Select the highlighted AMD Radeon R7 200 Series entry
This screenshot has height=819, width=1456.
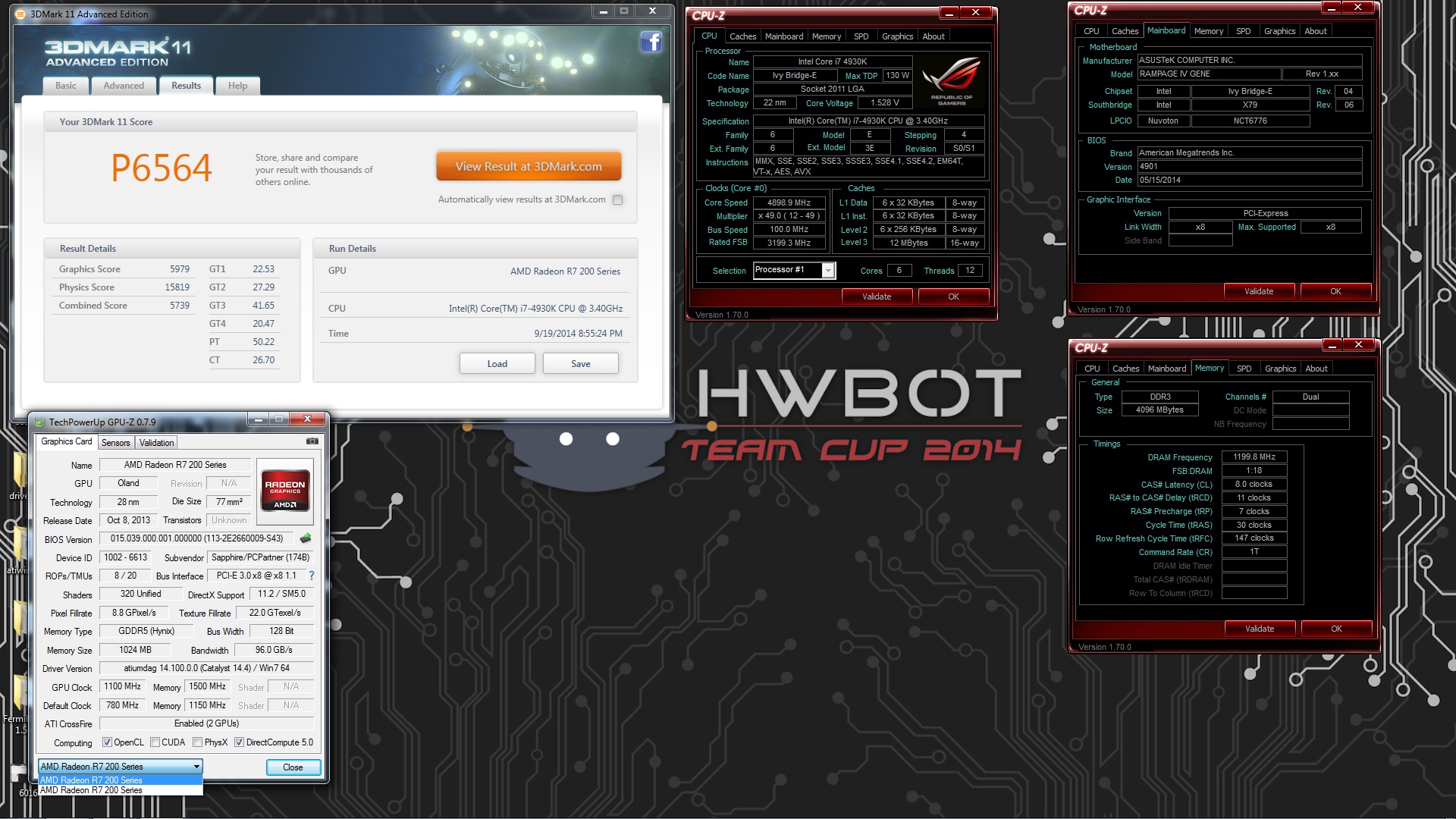tap(121, 780)
